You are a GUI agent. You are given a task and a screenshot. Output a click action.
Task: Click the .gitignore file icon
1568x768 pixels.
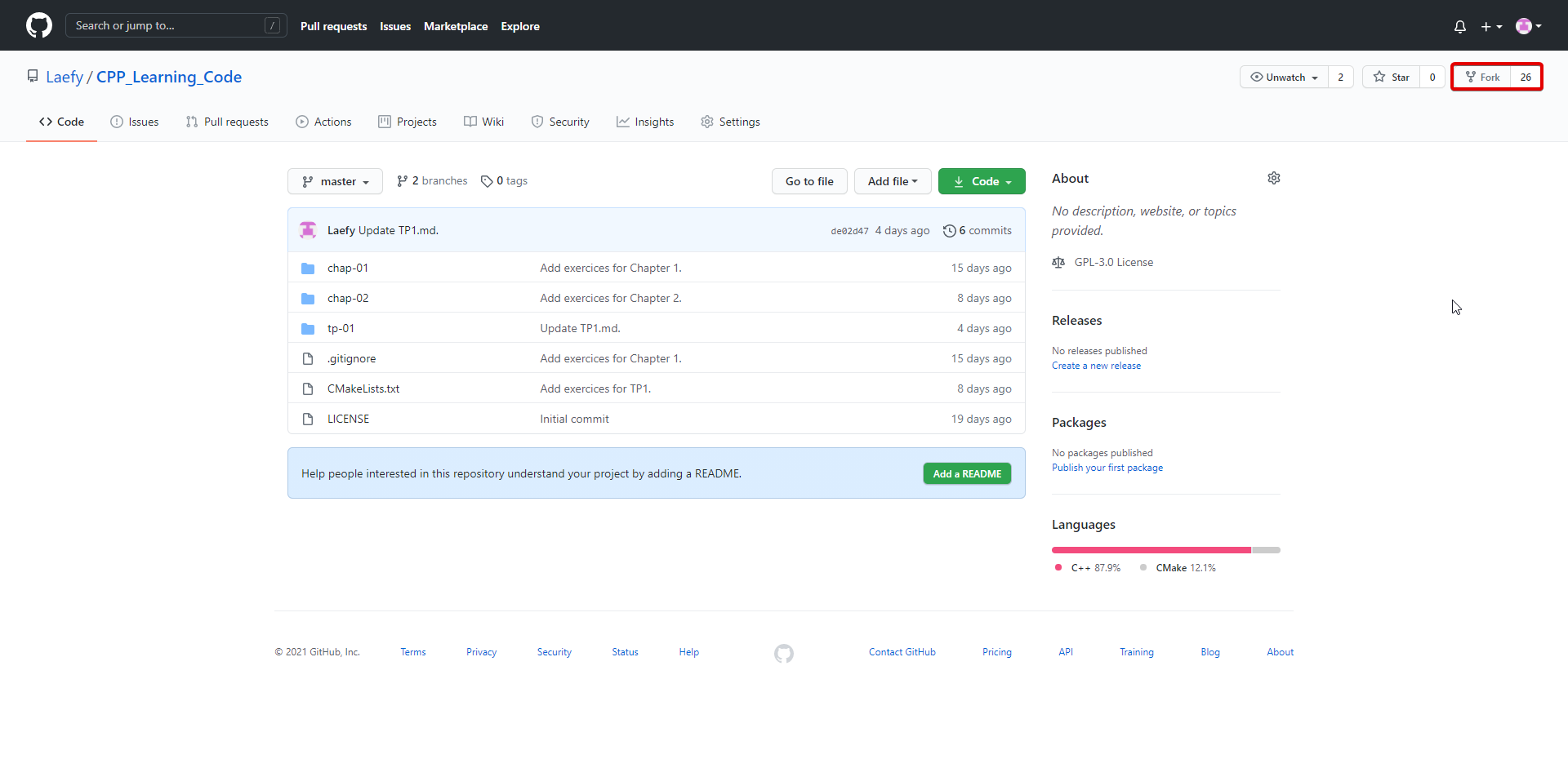(308, 358)
